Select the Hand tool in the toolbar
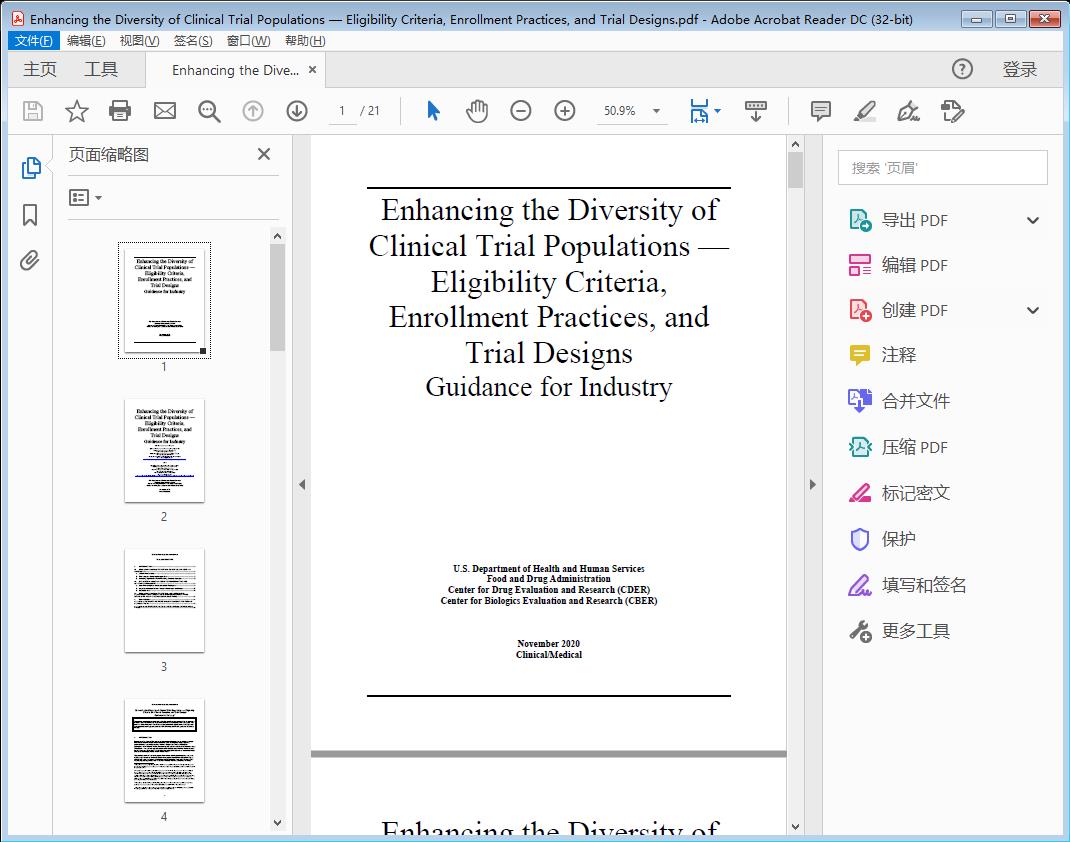Screen dimensions: 1070x842 pyautogui.click(x=477, y=111)
